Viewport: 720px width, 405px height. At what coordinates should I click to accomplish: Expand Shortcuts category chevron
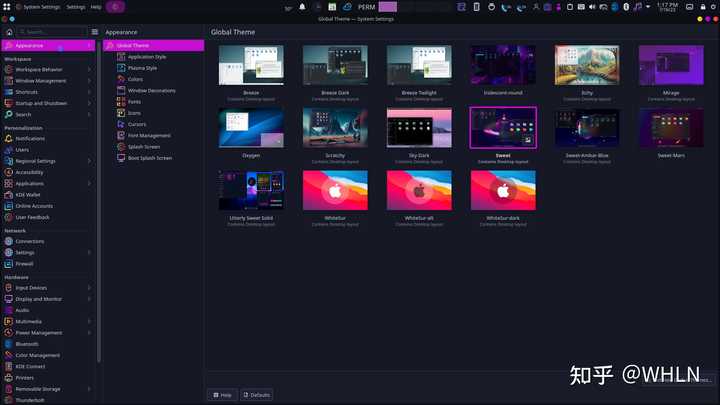coord(89,92)
